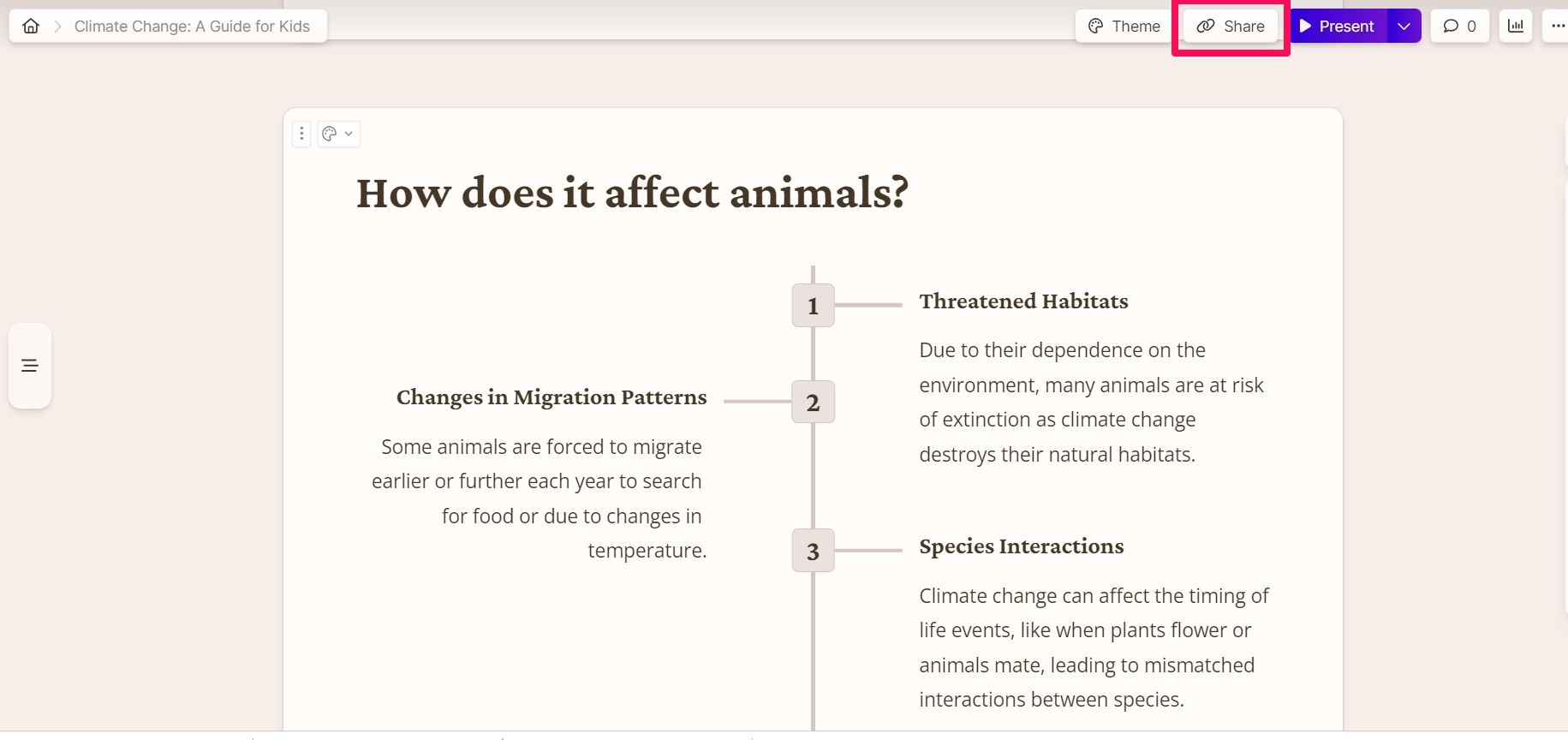Image resolution: width=1568 pixels, height=740 pixels.
Task: Click the Climate Change breadcrumb title
Action: [x=192, y=27]
